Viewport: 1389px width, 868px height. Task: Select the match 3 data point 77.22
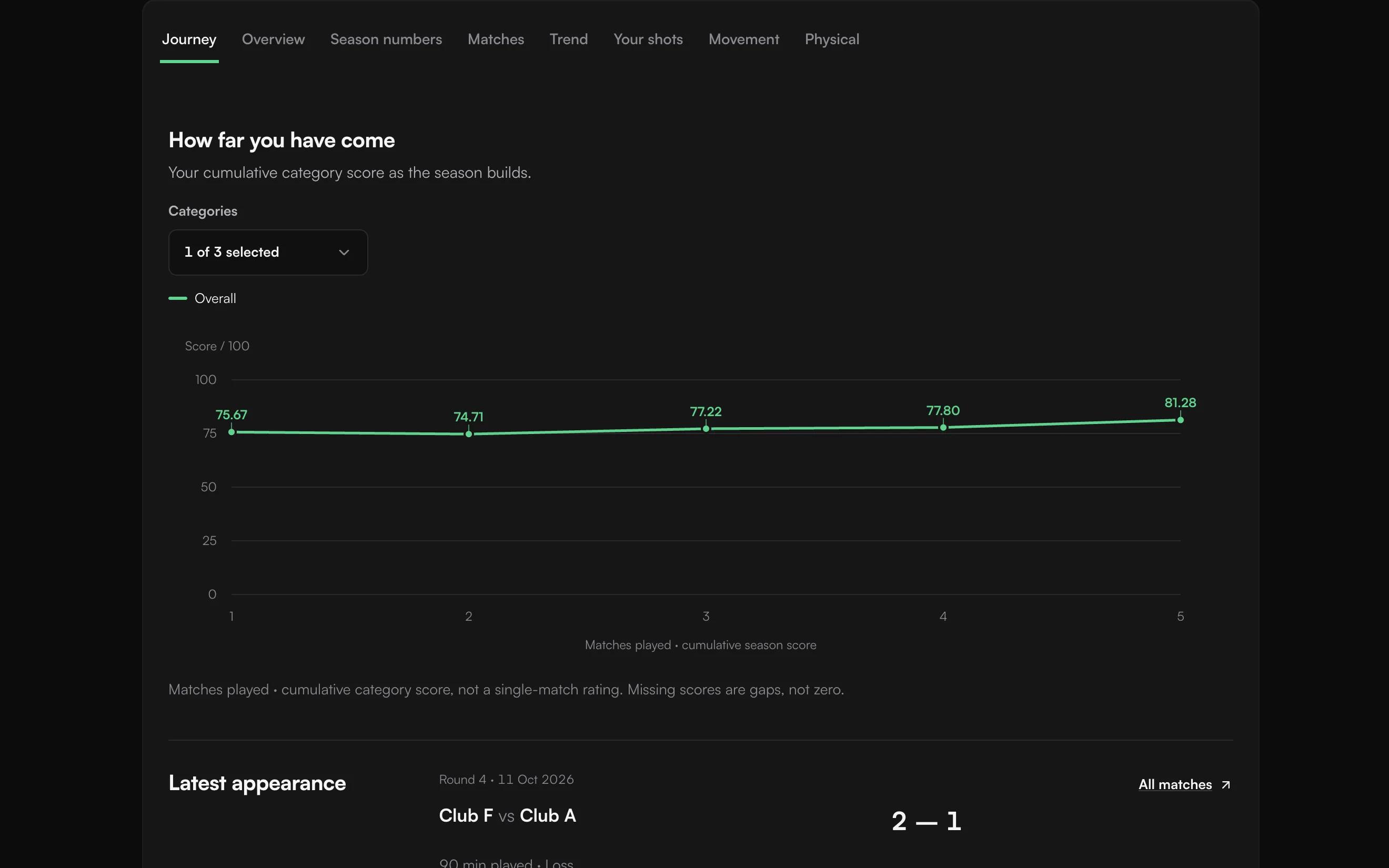click(x=706, y=429)
